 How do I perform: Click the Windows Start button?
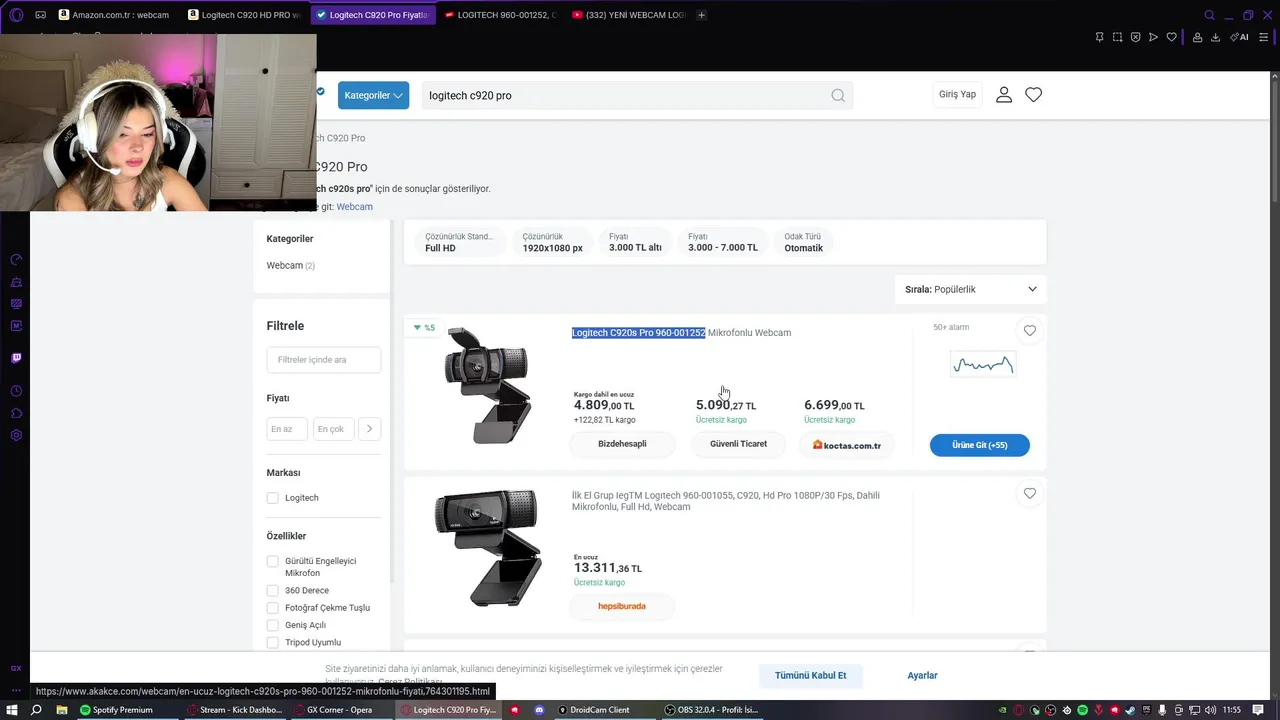point(12,710)
